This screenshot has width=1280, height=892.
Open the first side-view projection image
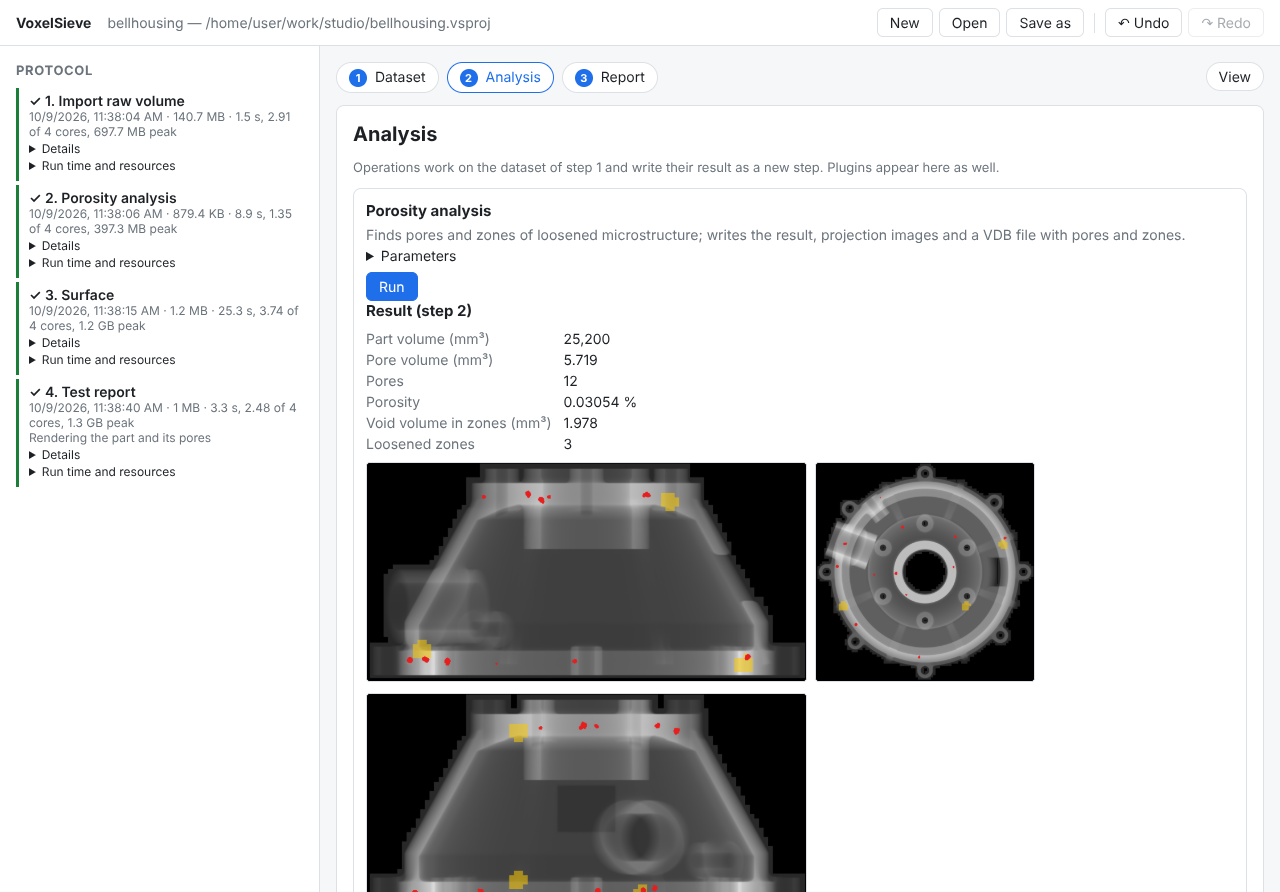point(586,572)
